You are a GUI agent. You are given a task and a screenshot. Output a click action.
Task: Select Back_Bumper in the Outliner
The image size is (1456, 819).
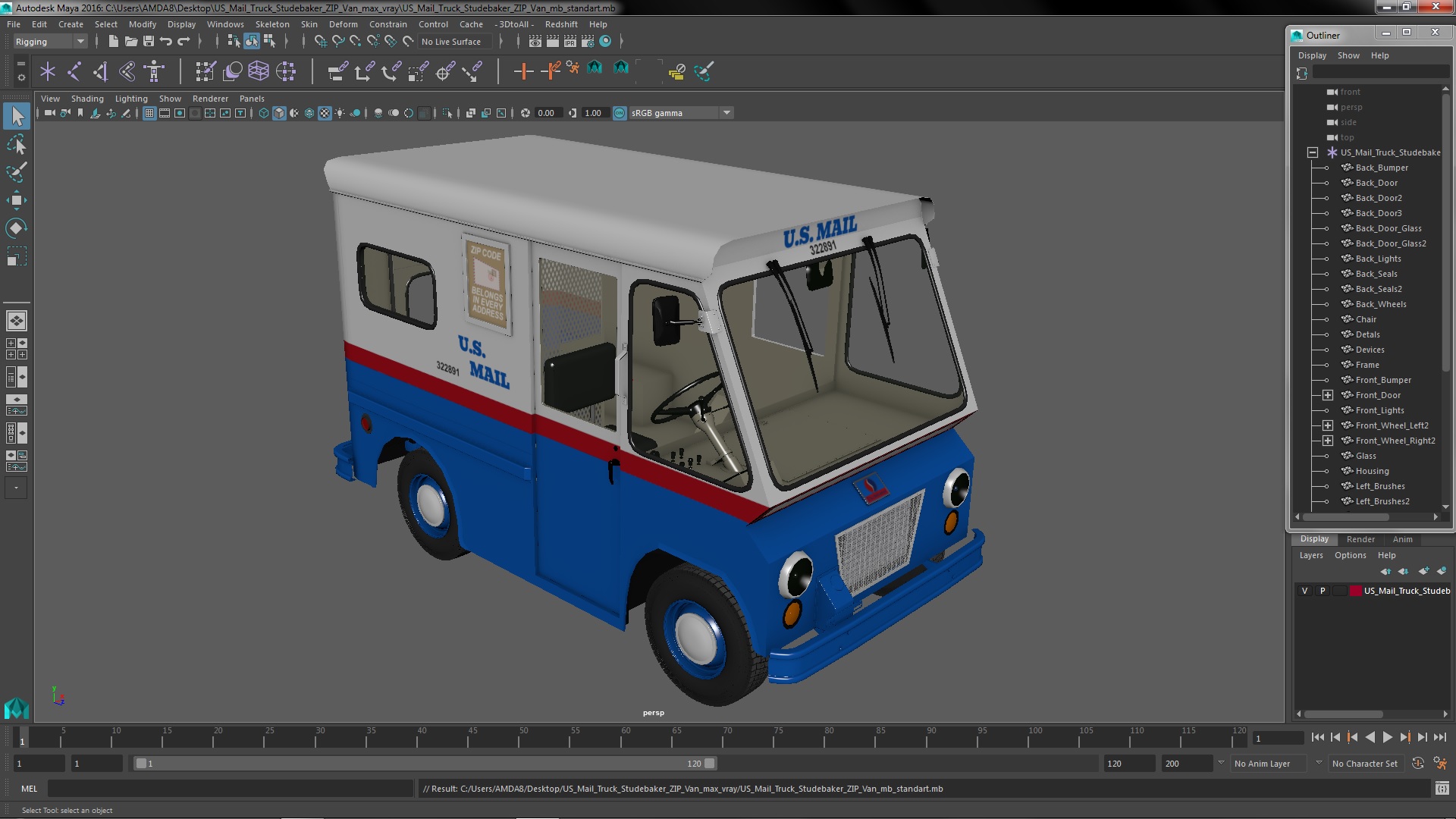[1381, 168]
